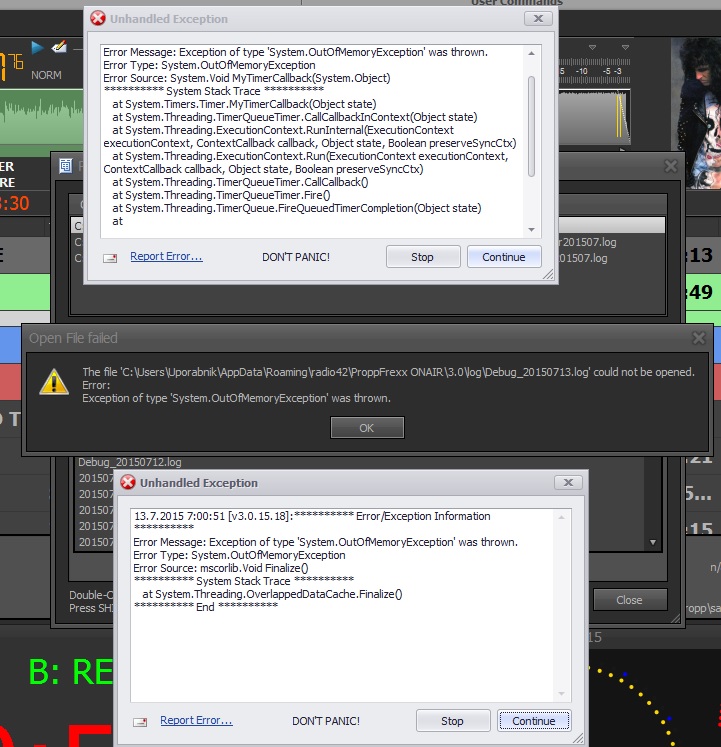721x747 pixels.
Task: Confirm Open File failed message with OK
Action: click(x=367, y=428)
